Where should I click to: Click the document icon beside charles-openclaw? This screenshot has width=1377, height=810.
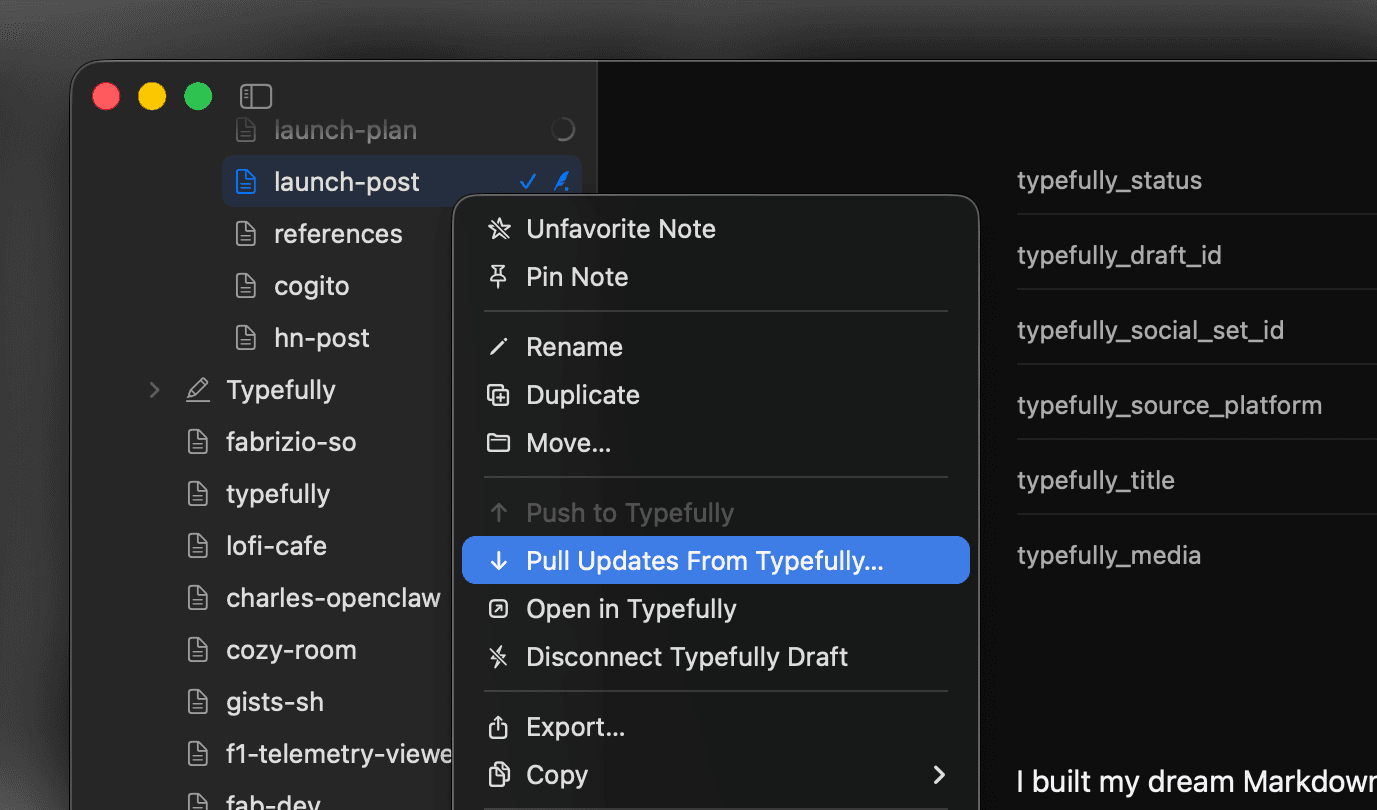(x=198, y=598)
